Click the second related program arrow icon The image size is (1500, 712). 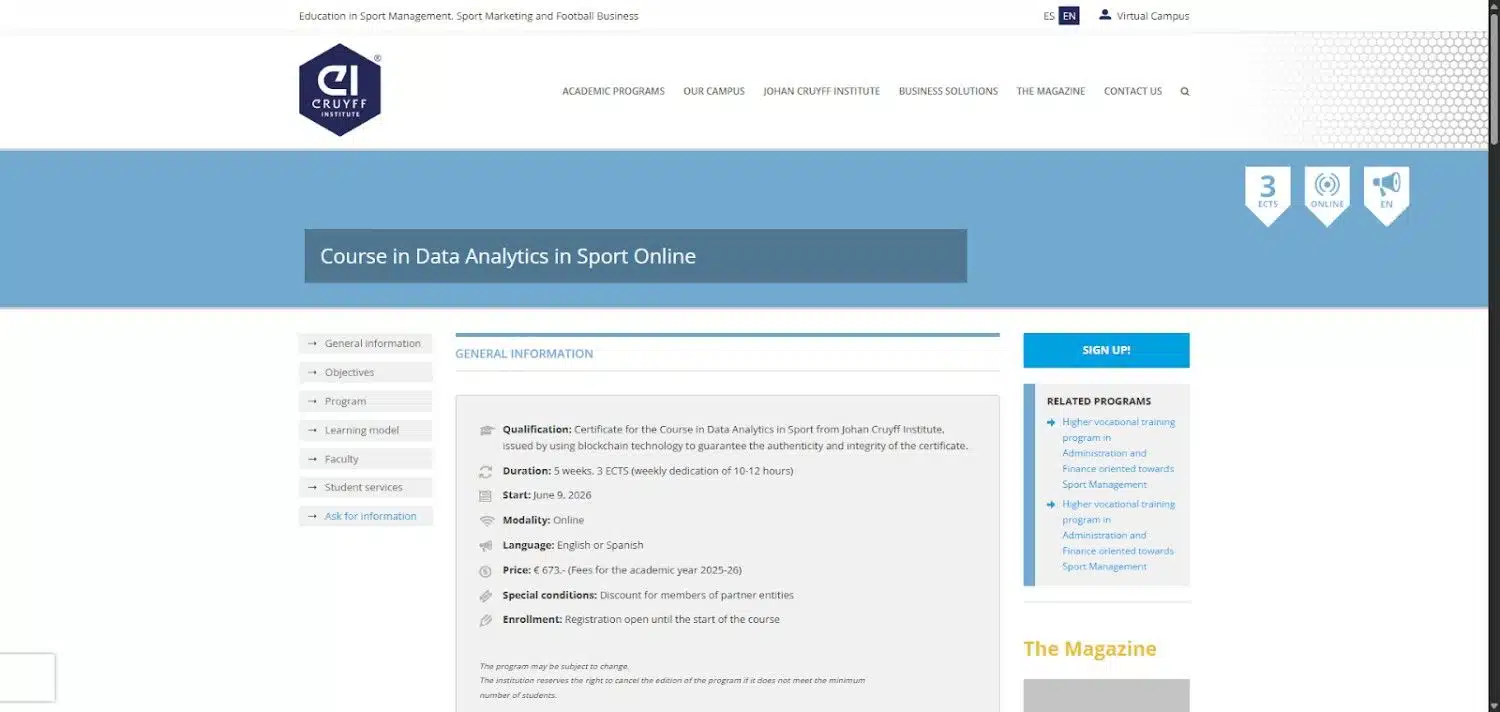[1051, 504]
